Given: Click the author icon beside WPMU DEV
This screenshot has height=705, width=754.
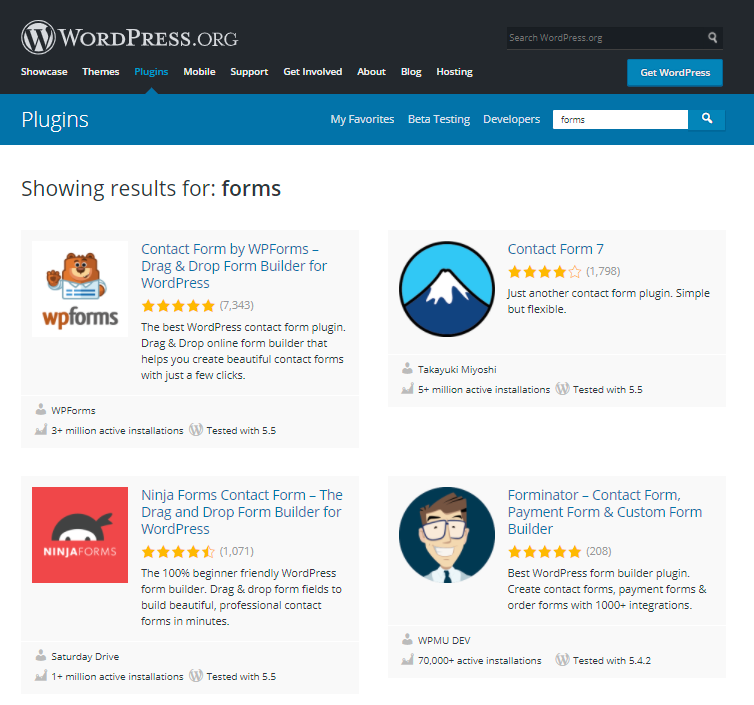Looking at the screenshot, I should click(x=407, y=640).
